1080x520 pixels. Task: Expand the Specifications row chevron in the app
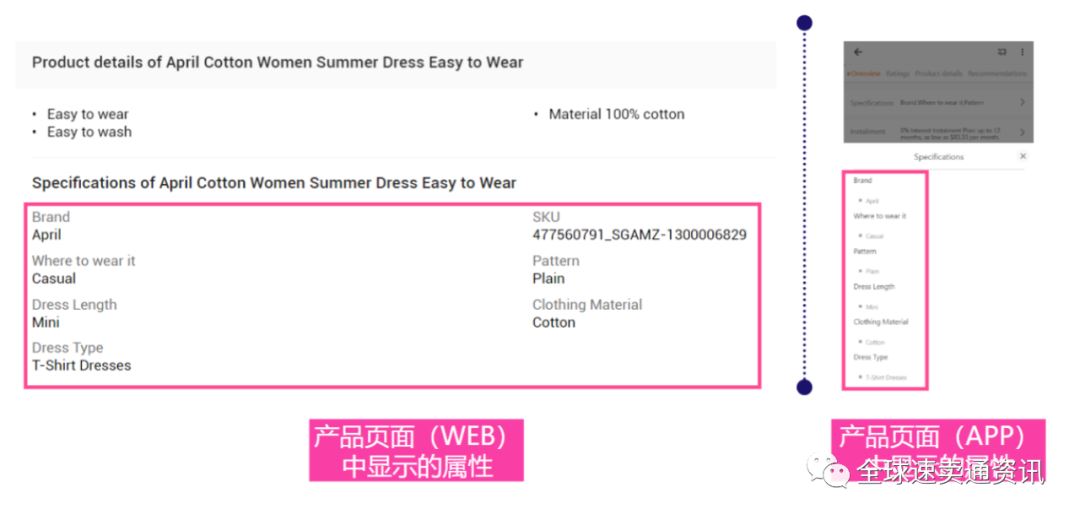pos(1022,102)
